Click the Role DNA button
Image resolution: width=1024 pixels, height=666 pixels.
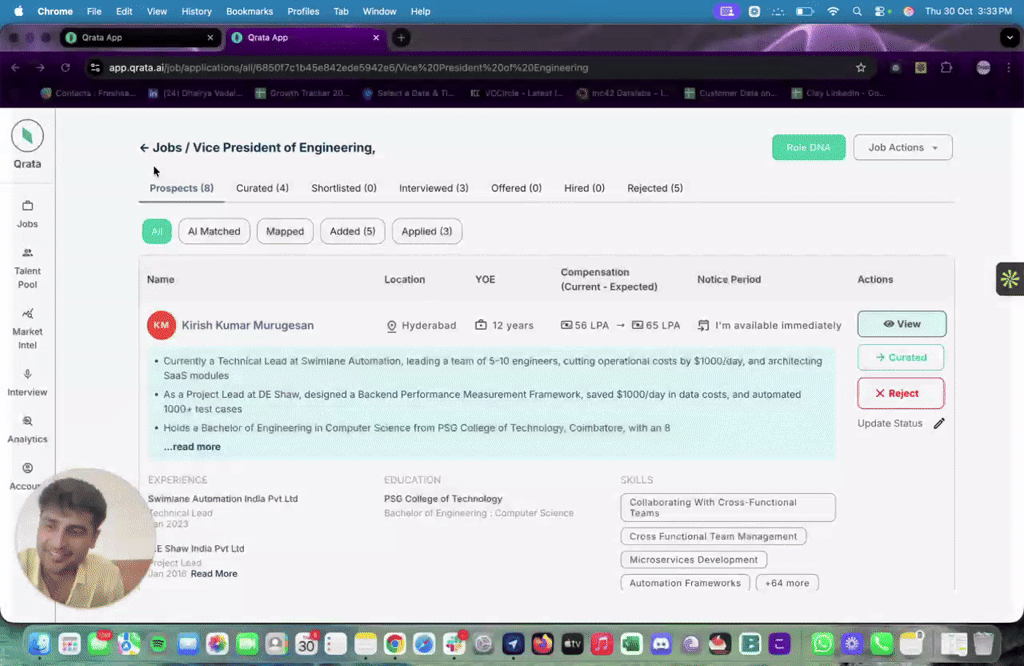point(808,148)
